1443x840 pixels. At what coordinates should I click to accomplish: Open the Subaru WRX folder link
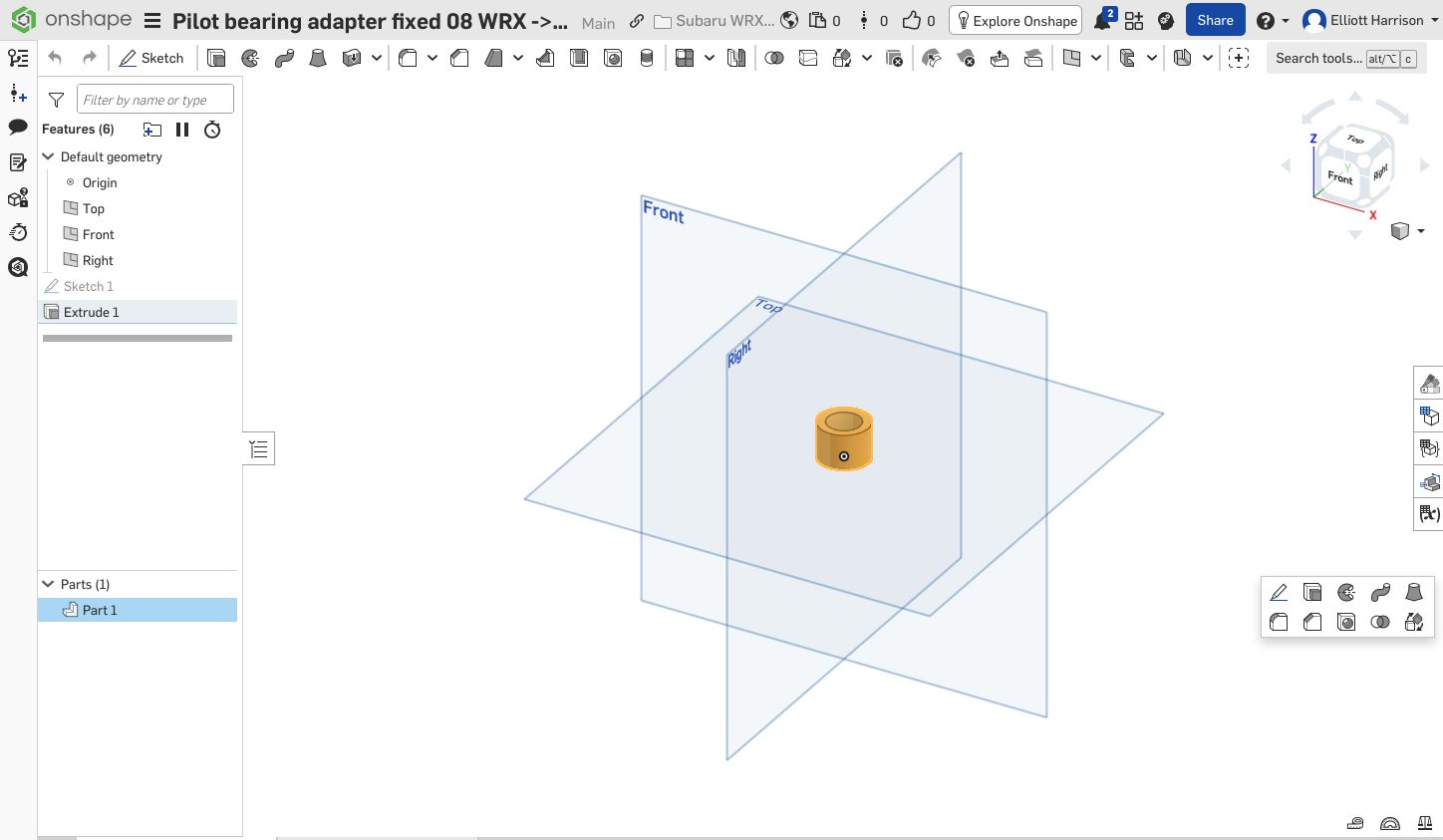[714, 21]
